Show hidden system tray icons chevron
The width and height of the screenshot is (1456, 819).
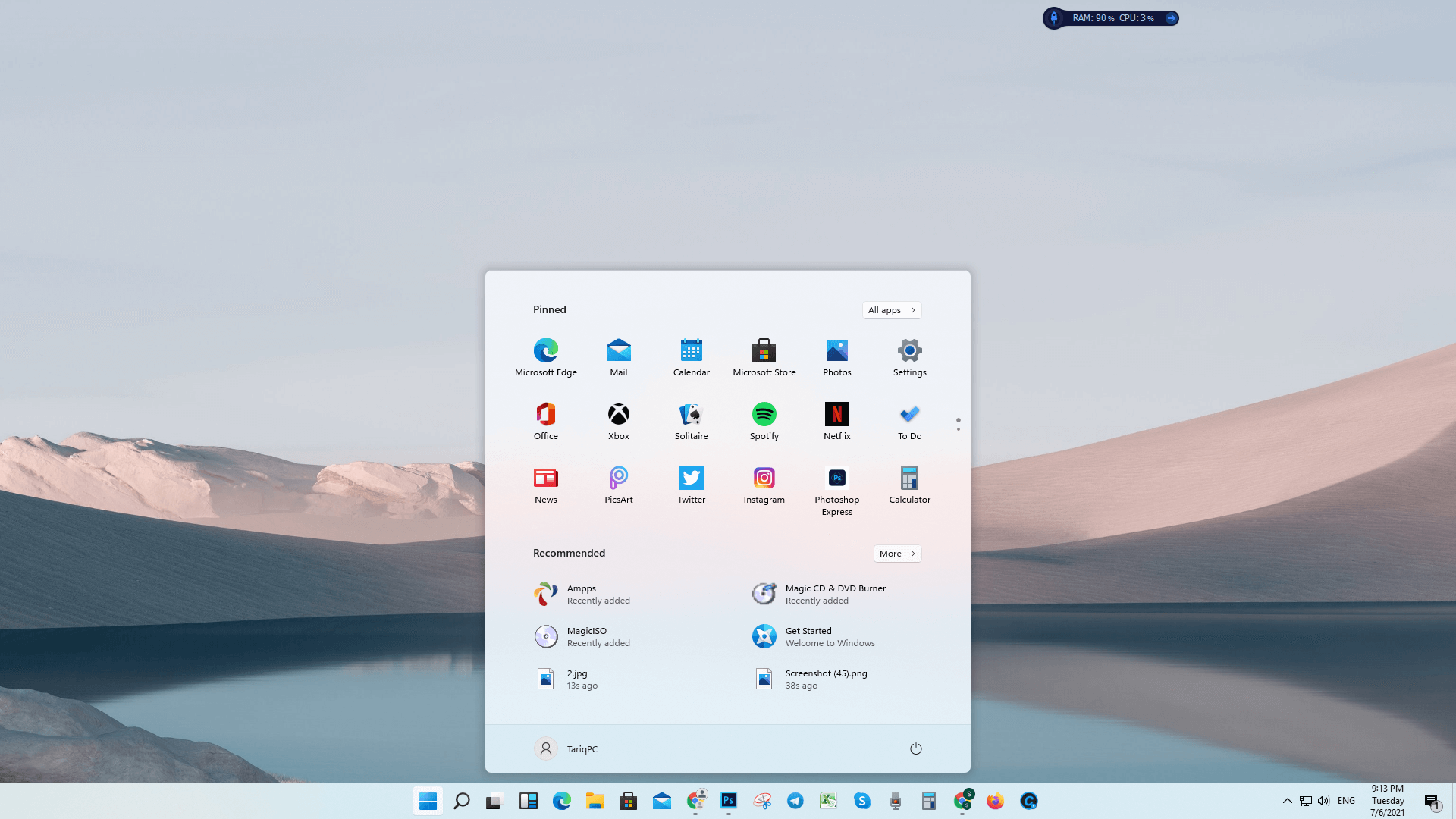pyautogui.click(x=1287, y=801)
